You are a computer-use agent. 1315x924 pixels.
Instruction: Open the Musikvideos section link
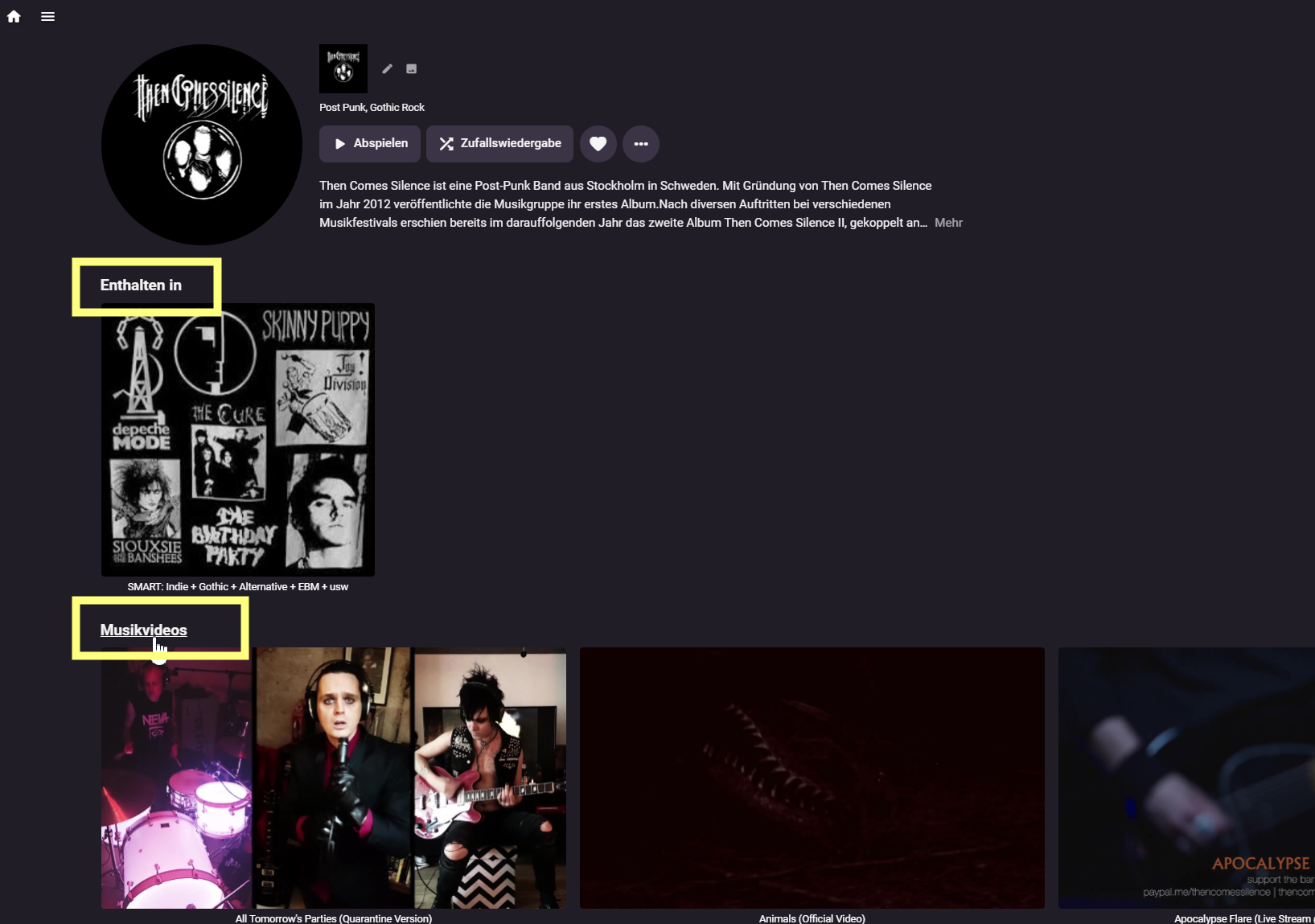144,630
